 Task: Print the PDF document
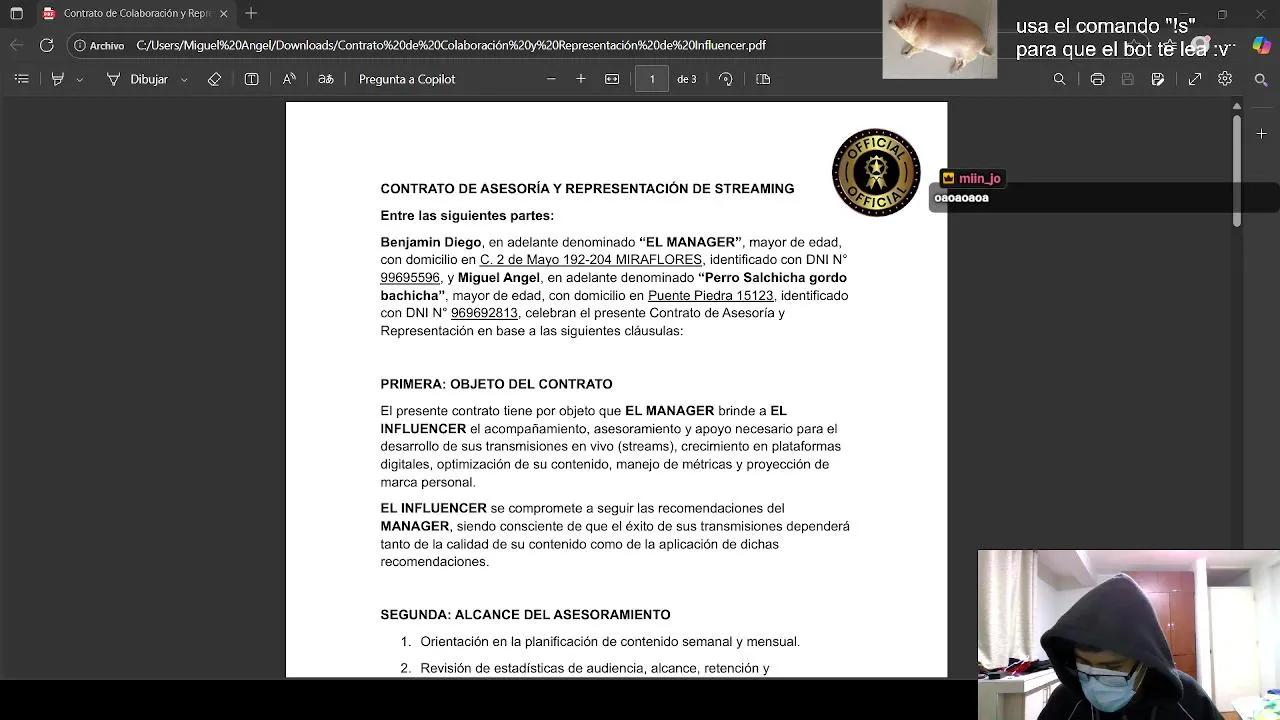click(1097, 79)
